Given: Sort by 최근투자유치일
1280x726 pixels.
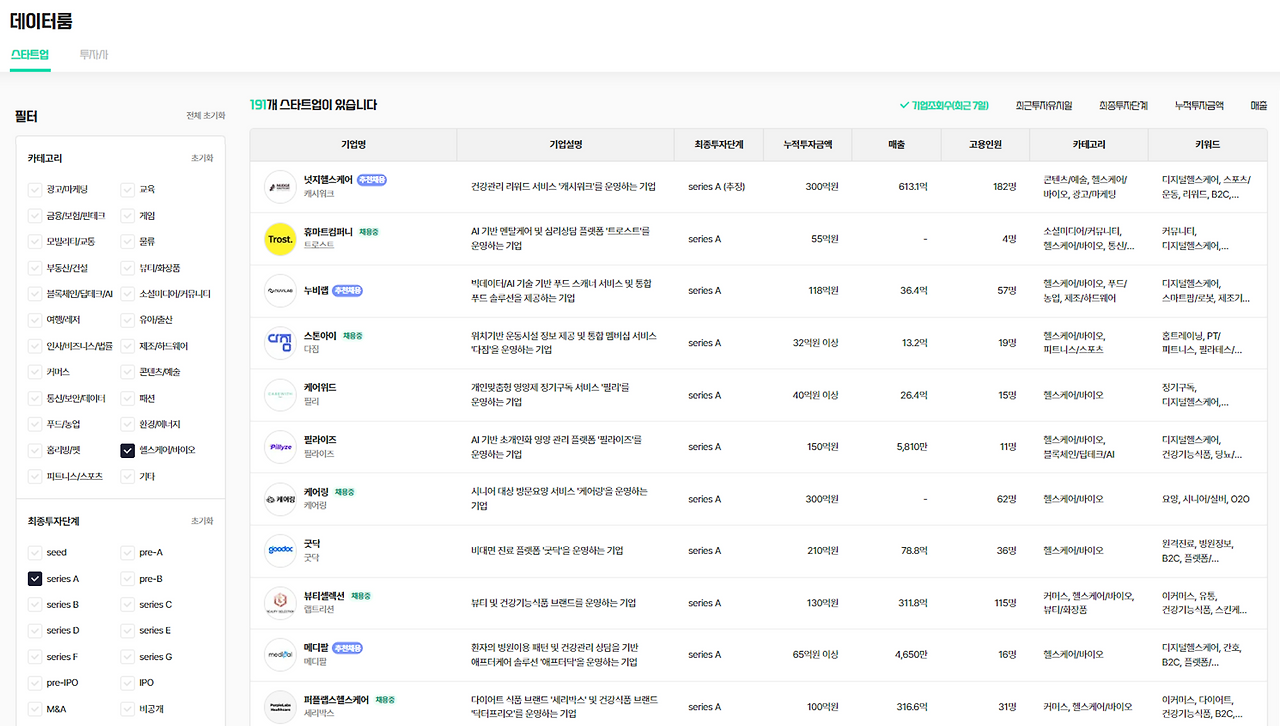Looking at the screenshot, I should pyautogui.click(x=1044, y=105).
